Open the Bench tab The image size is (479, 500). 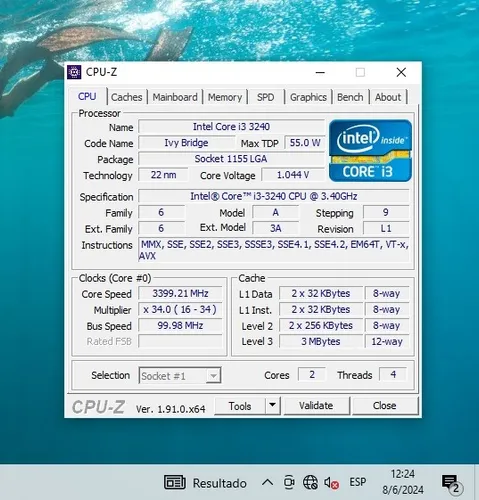[x=350, y=97]
